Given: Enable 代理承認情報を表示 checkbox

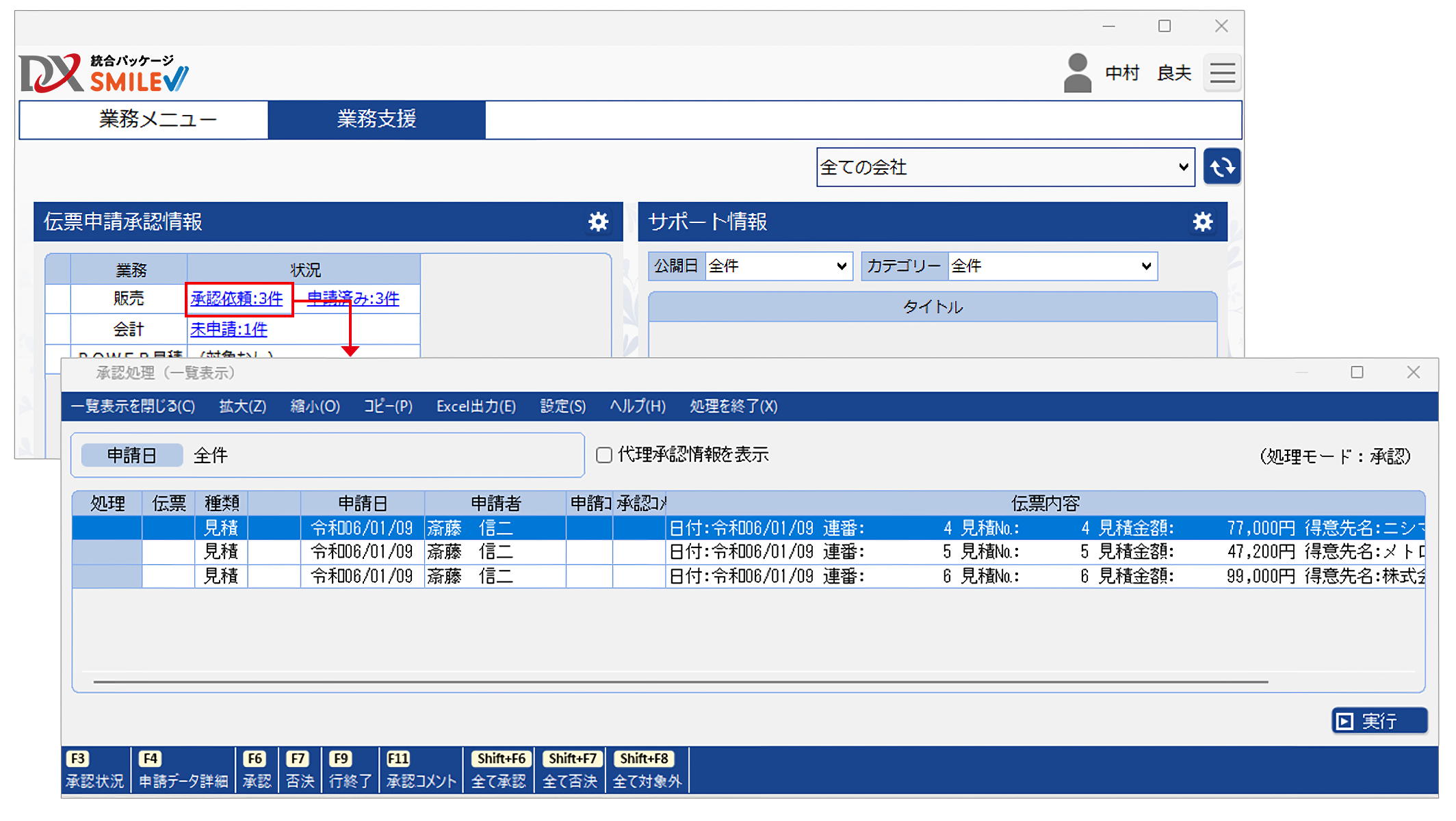Looking at the screenshot, I should [603, 455].
